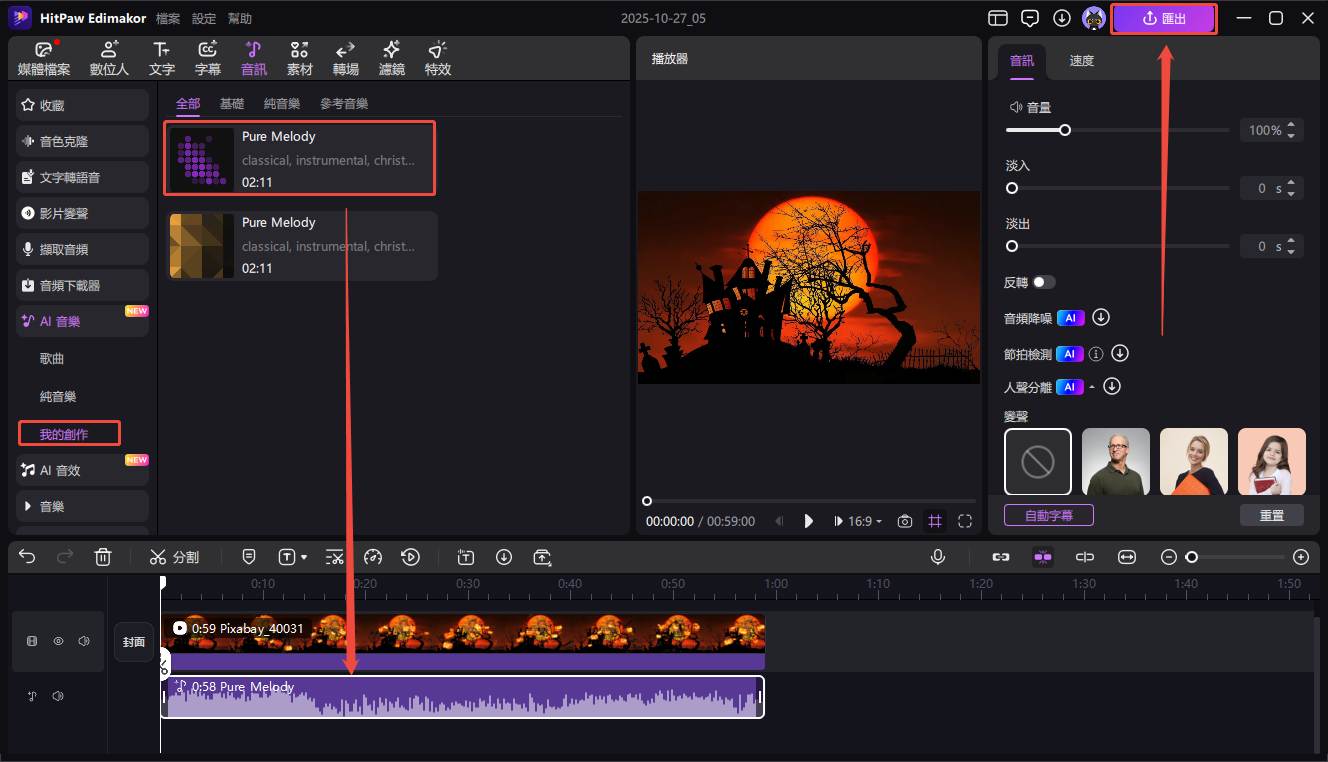Select the 純音樂 filter tab
This screenshot has width=1328, height=762.
tap(282, 104)
